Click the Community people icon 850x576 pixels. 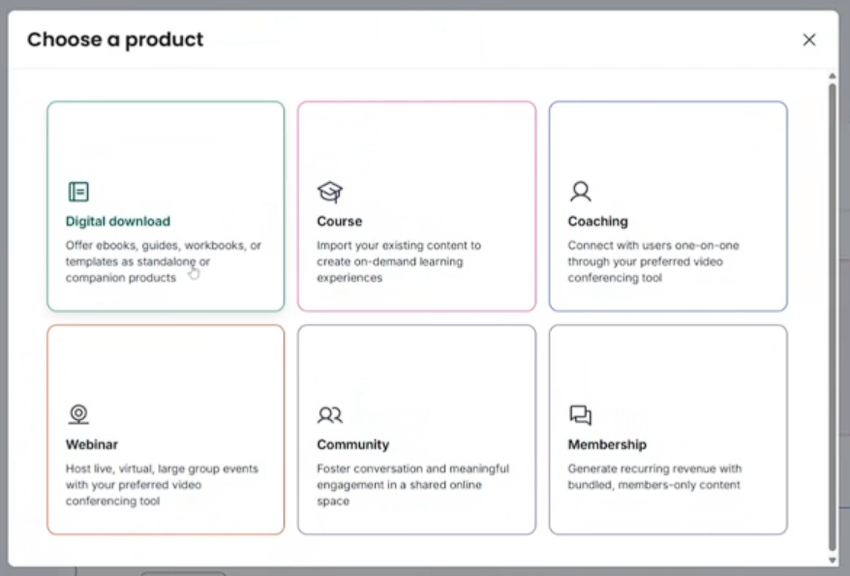[330, 415]
